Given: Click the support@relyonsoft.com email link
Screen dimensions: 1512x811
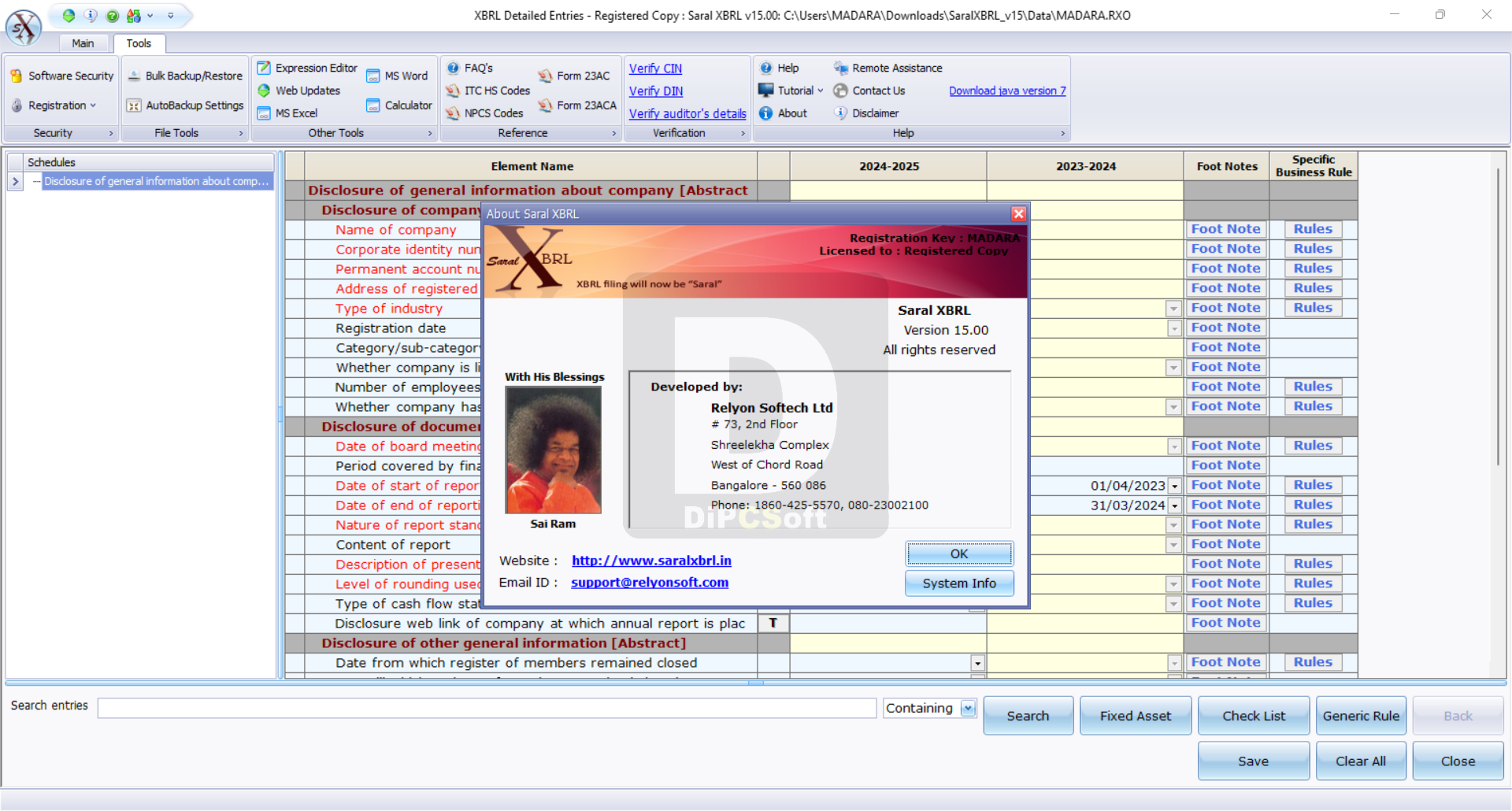Looking at the screenshot, I should (x=650, y=583).
